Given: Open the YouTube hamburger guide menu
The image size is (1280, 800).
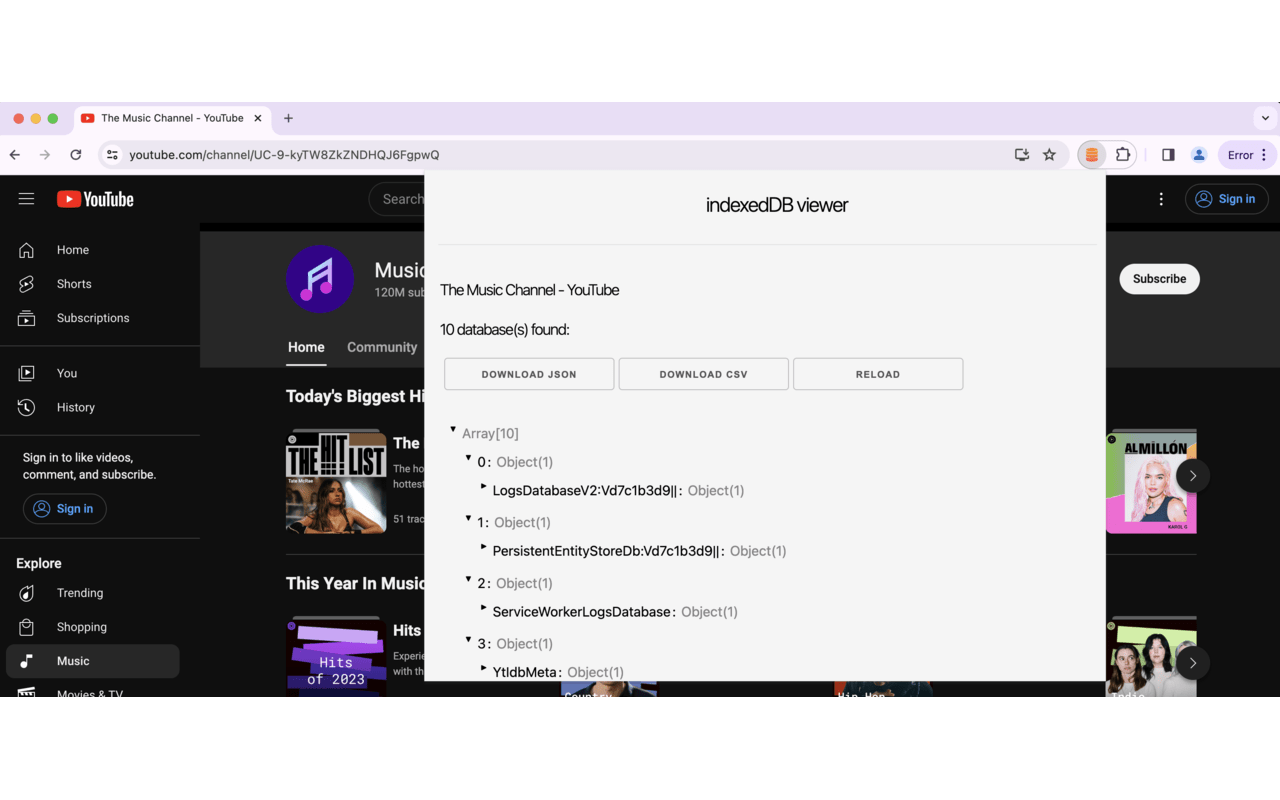Looking at the screenshot, I should click(27, 199).
